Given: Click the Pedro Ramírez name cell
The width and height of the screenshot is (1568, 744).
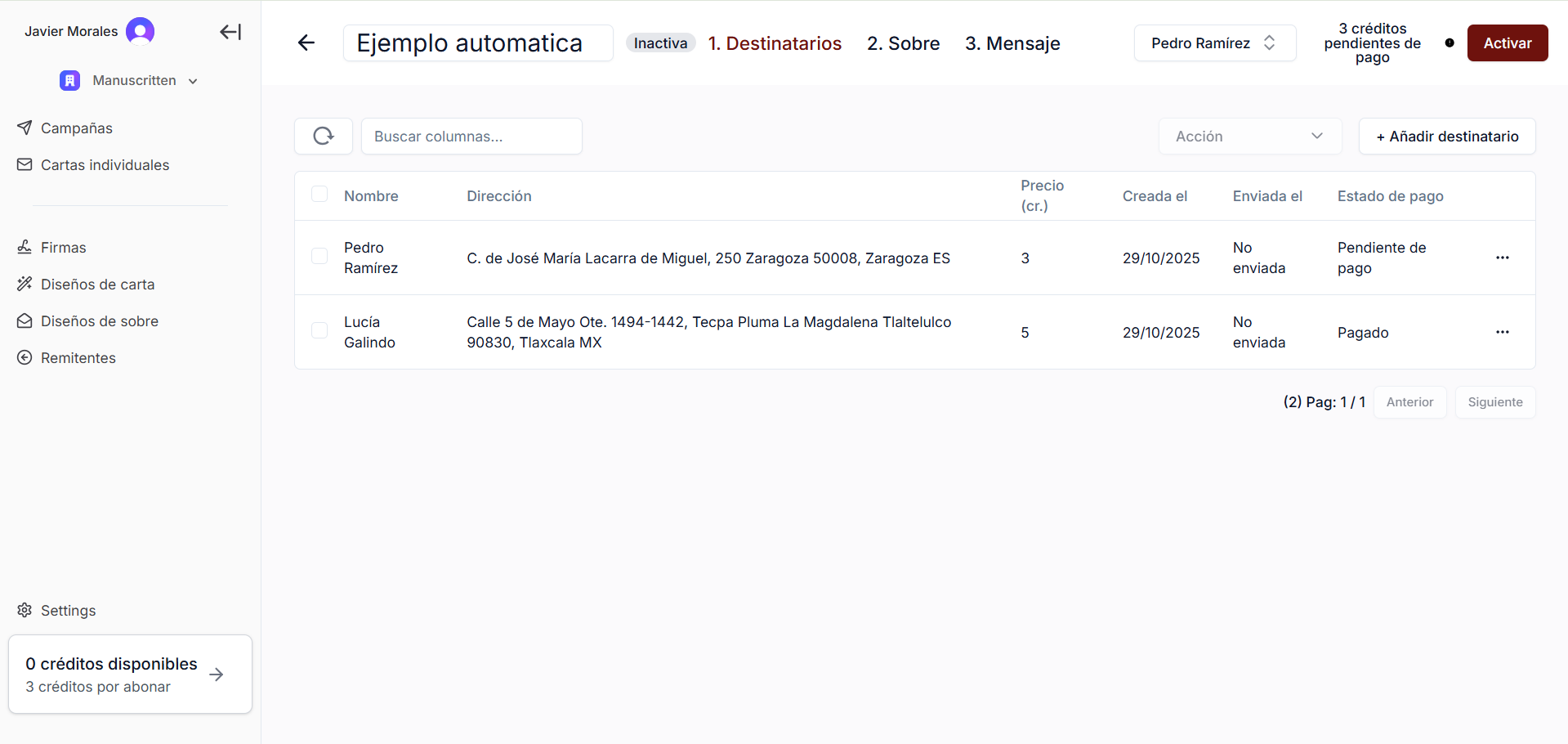Looking at the screenshot, I should tap(371, 258).
